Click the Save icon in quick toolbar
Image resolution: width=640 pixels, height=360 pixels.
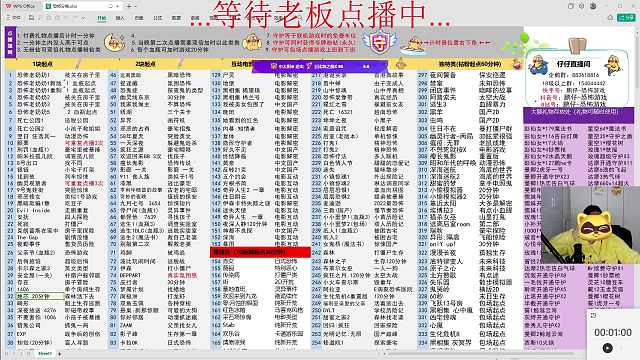(31, 18)
